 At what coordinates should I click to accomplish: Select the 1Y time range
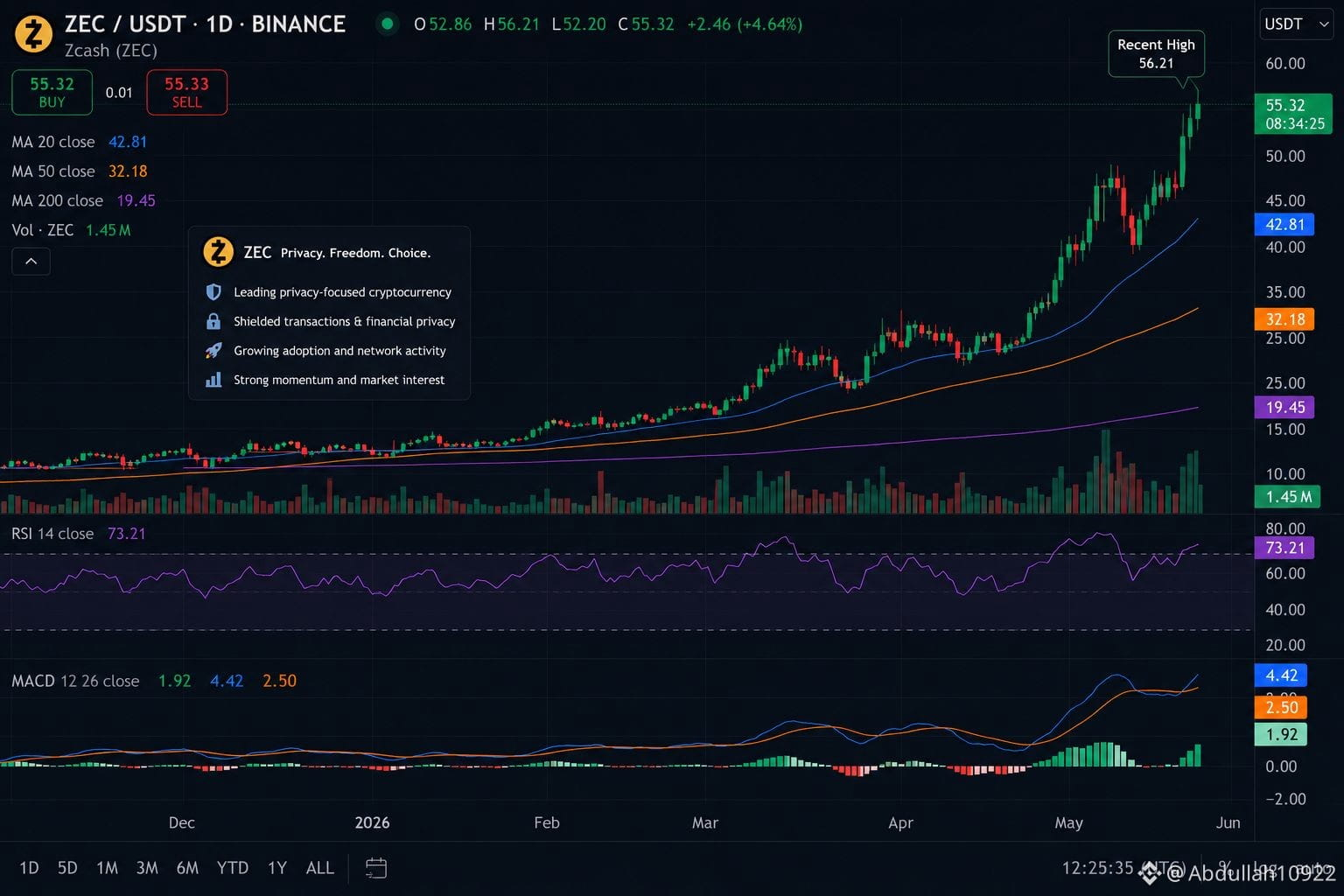point(277,868)
